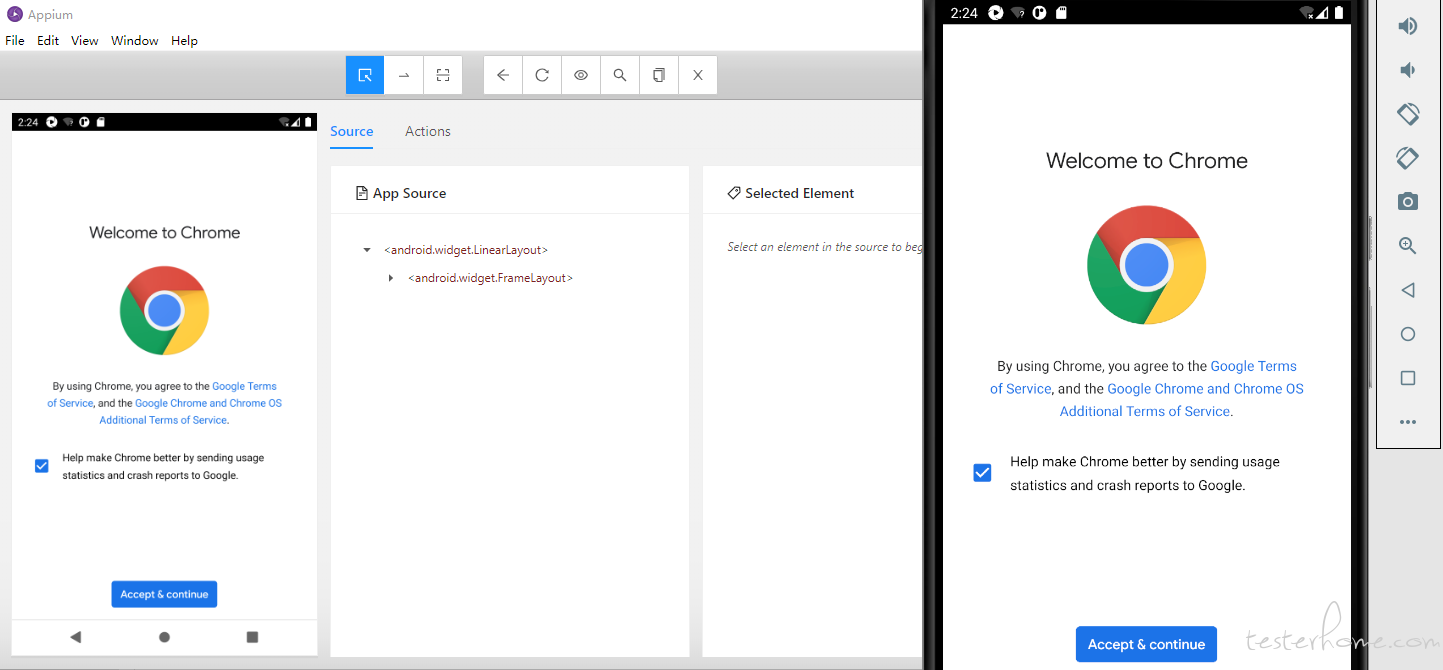This screenshot has width=1443, height=670.
Task: Collapse the android.widget.LinearLayout node arrow
Action: click(367, 250)
